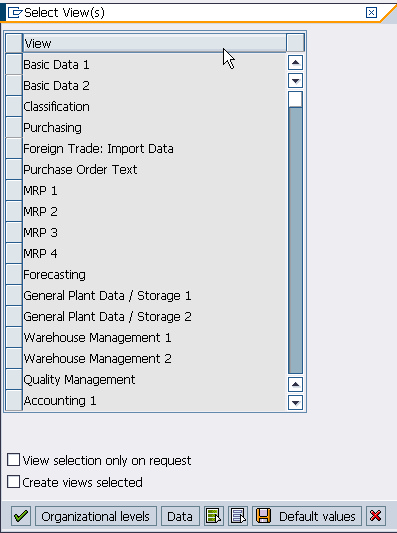Screen dimensions: 397x533
Task: Click Classification entry
Action: [x=56, y=106]
